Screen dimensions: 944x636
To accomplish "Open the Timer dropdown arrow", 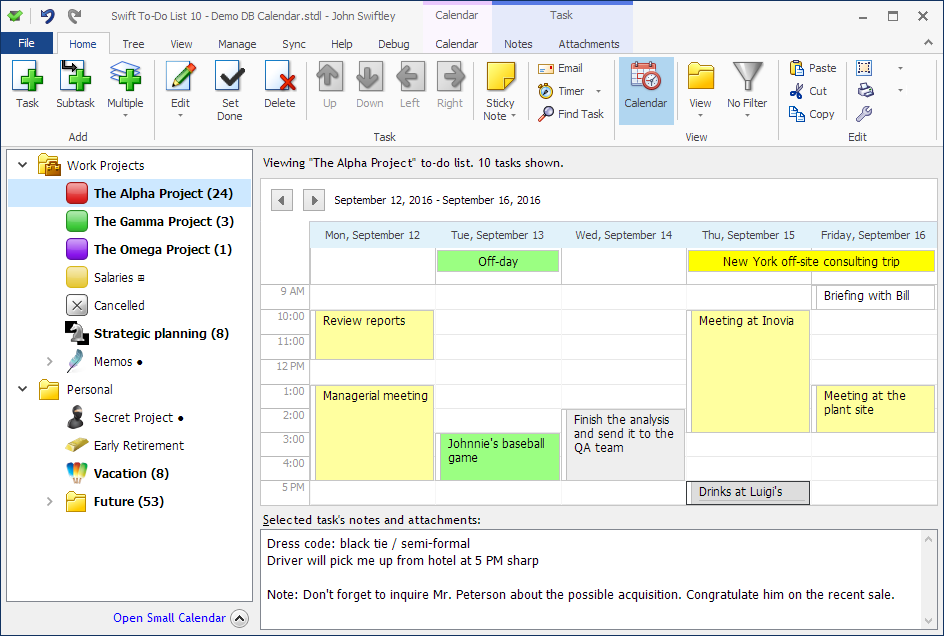I will (x=598, y=92).
